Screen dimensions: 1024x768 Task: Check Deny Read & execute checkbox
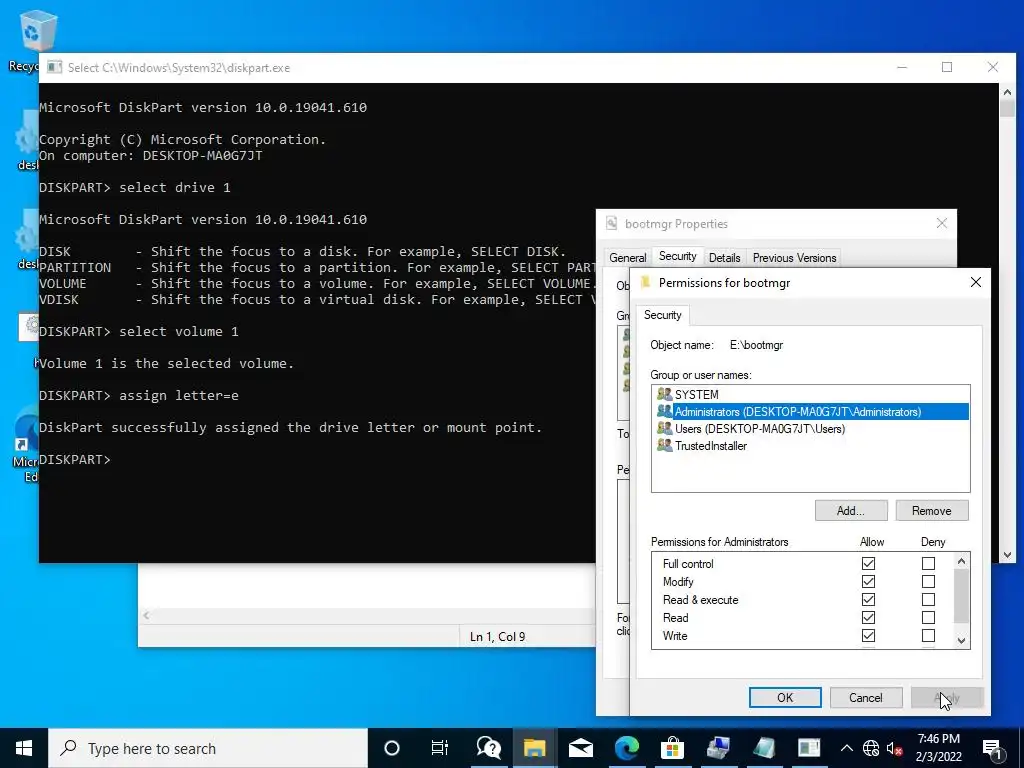[928, 600]
